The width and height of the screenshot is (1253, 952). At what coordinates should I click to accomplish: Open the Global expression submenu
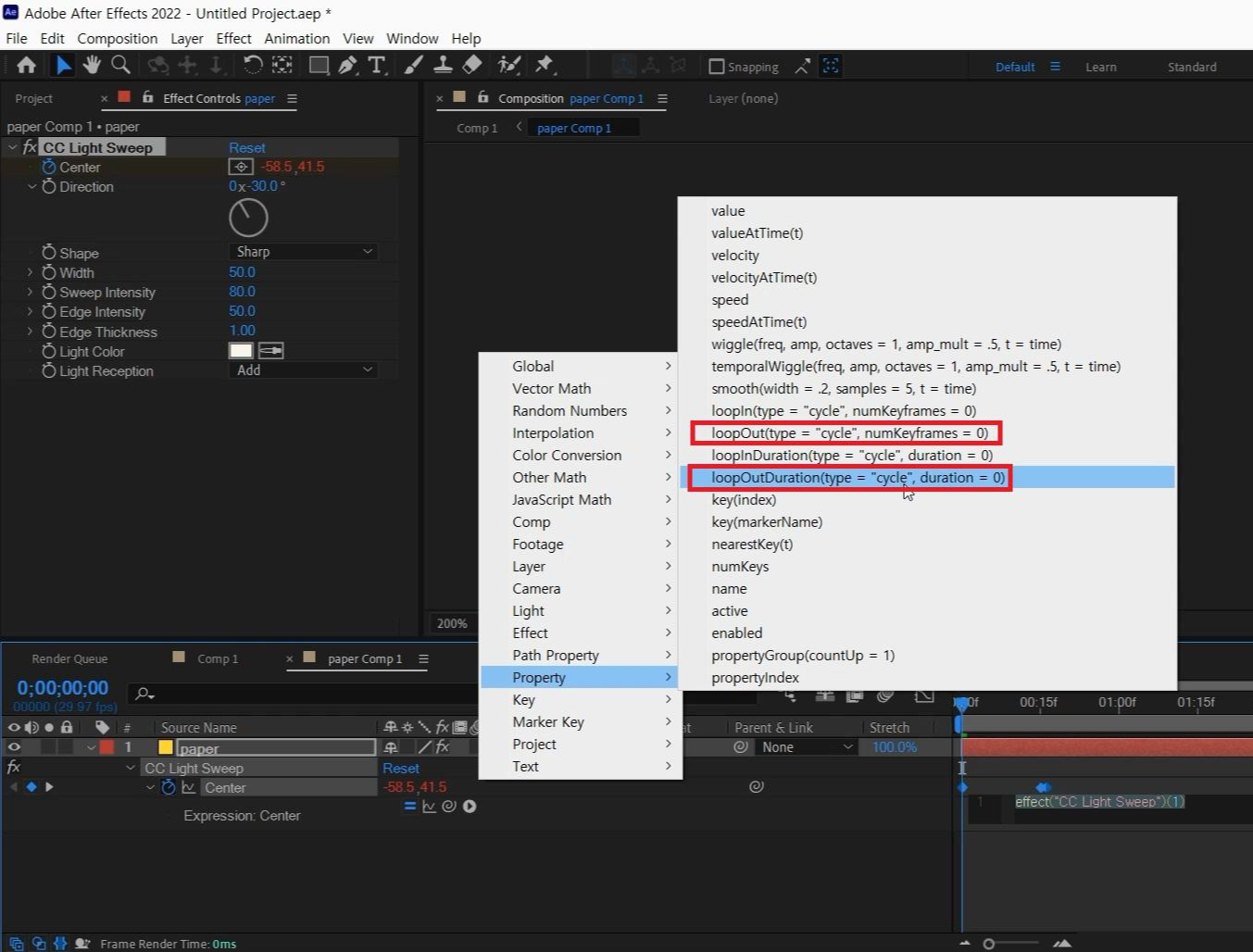(581, 367)
